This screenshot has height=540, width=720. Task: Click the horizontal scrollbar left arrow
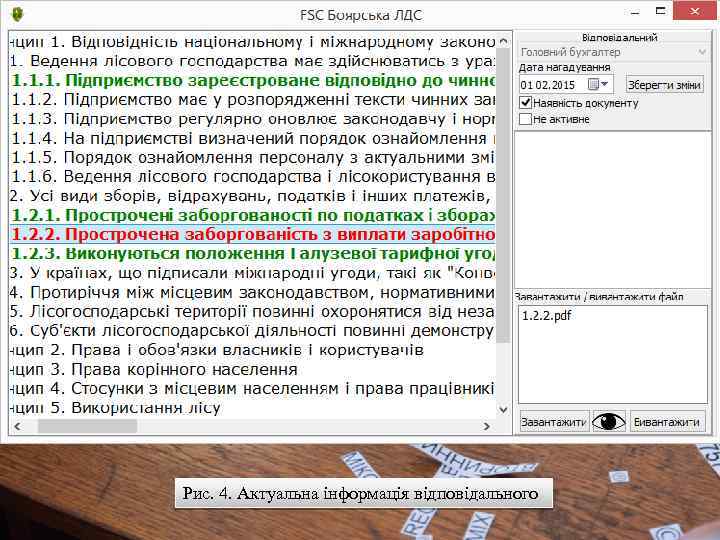pos(17,426)
